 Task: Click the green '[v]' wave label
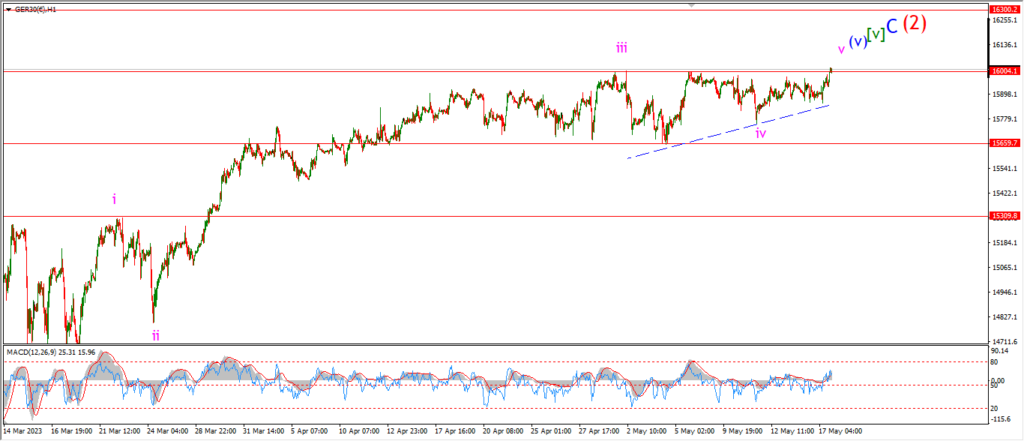point(875,32)
